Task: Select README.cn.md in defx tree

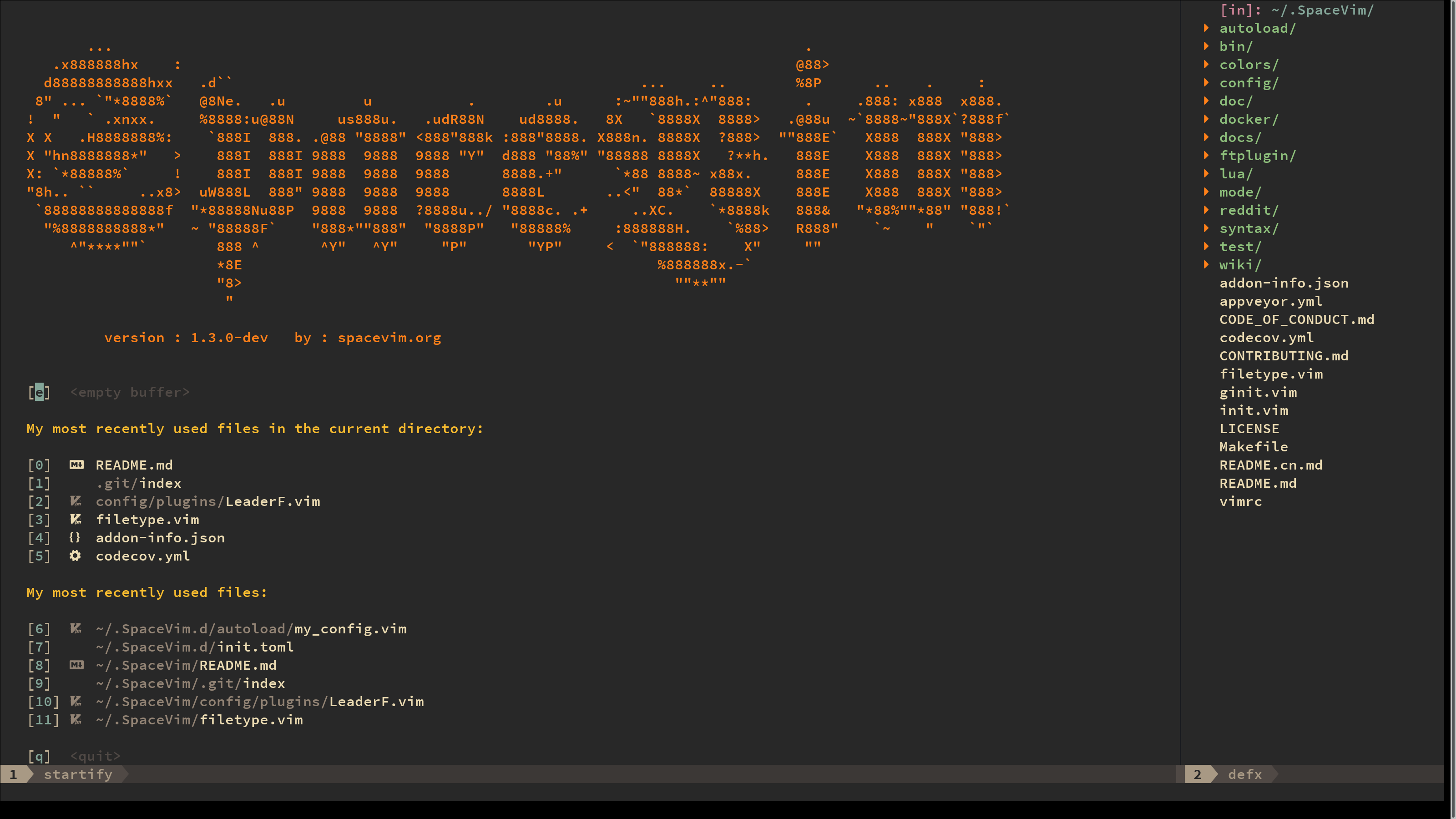Action: click(x=1271, y=465)
